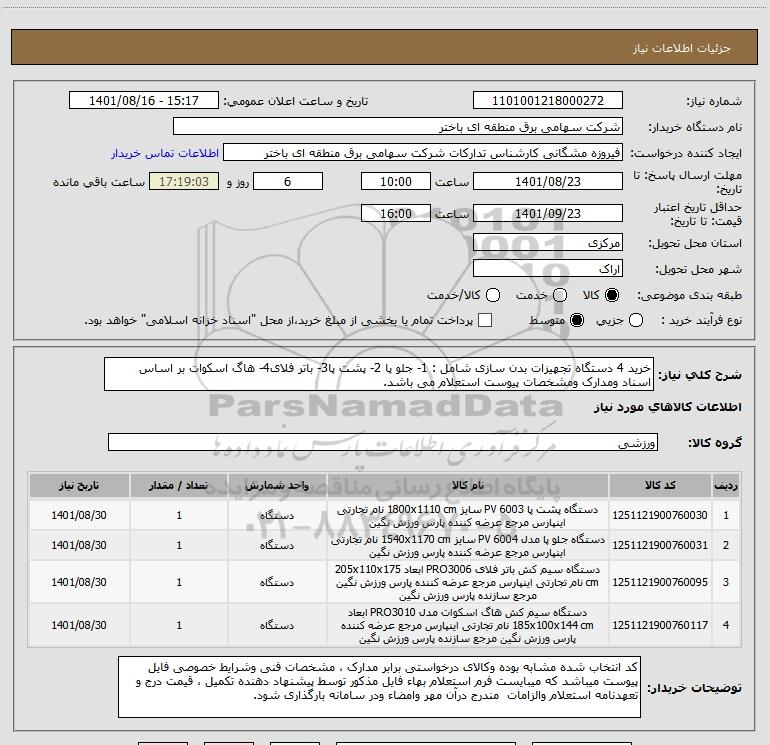Click the buyer notes text area
Viewport: 770px width, 745px height.
pos(379,687)
